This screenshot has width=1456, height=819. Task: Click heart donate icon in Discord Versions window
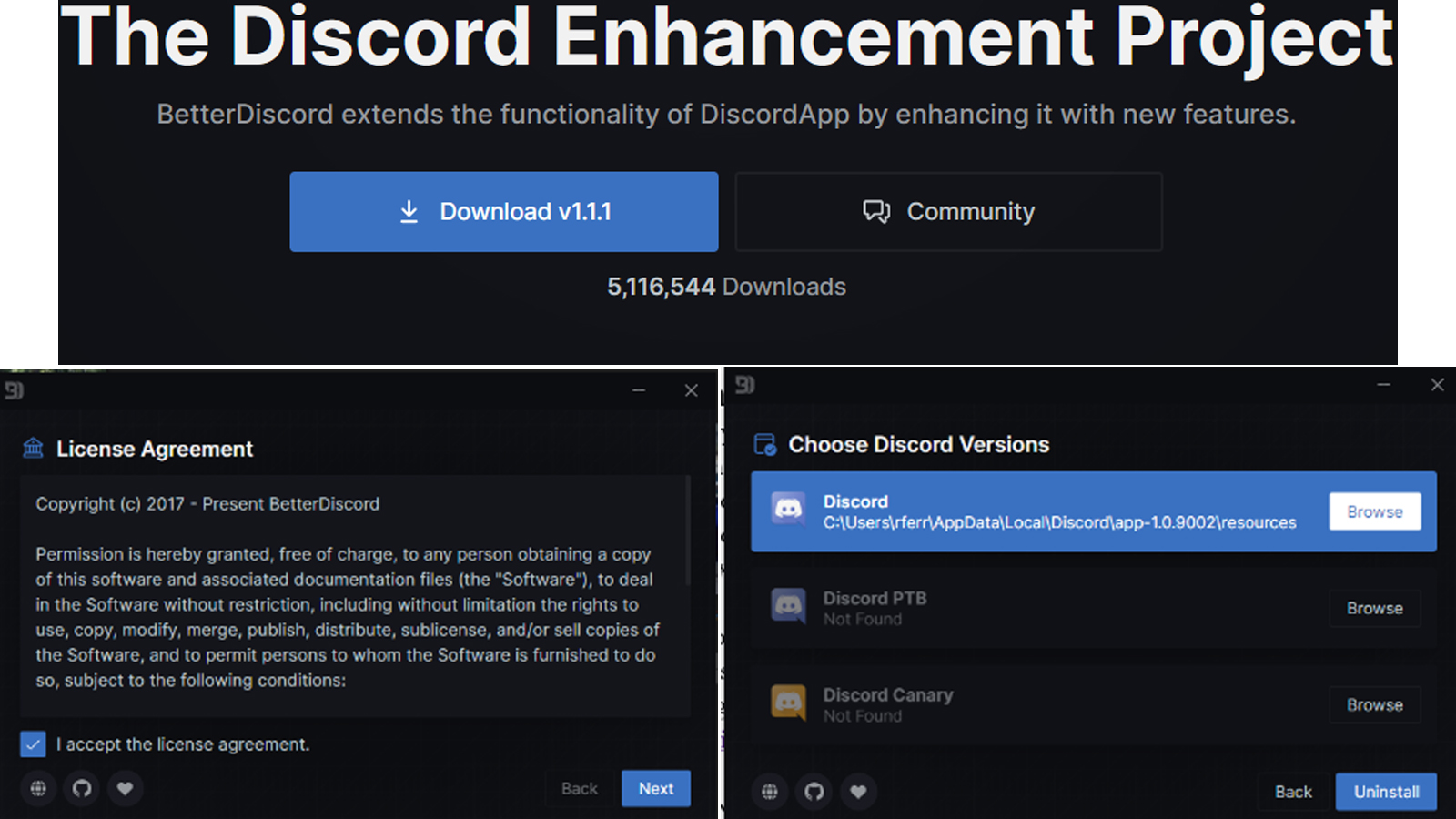(x=858, y=792)
